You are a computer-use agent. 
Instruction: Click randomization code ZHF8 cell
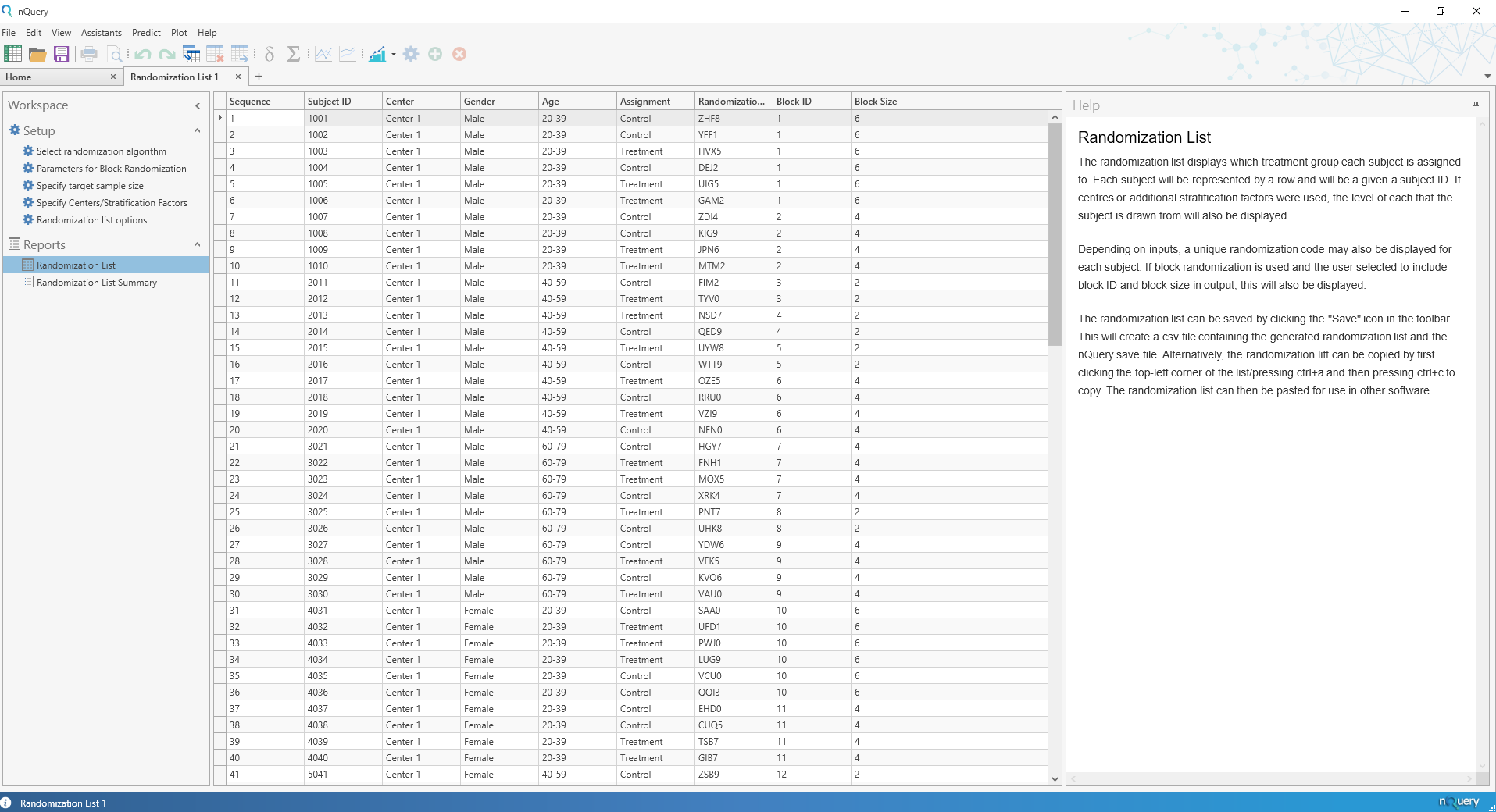pyautogui.click(x=734, y=119)
